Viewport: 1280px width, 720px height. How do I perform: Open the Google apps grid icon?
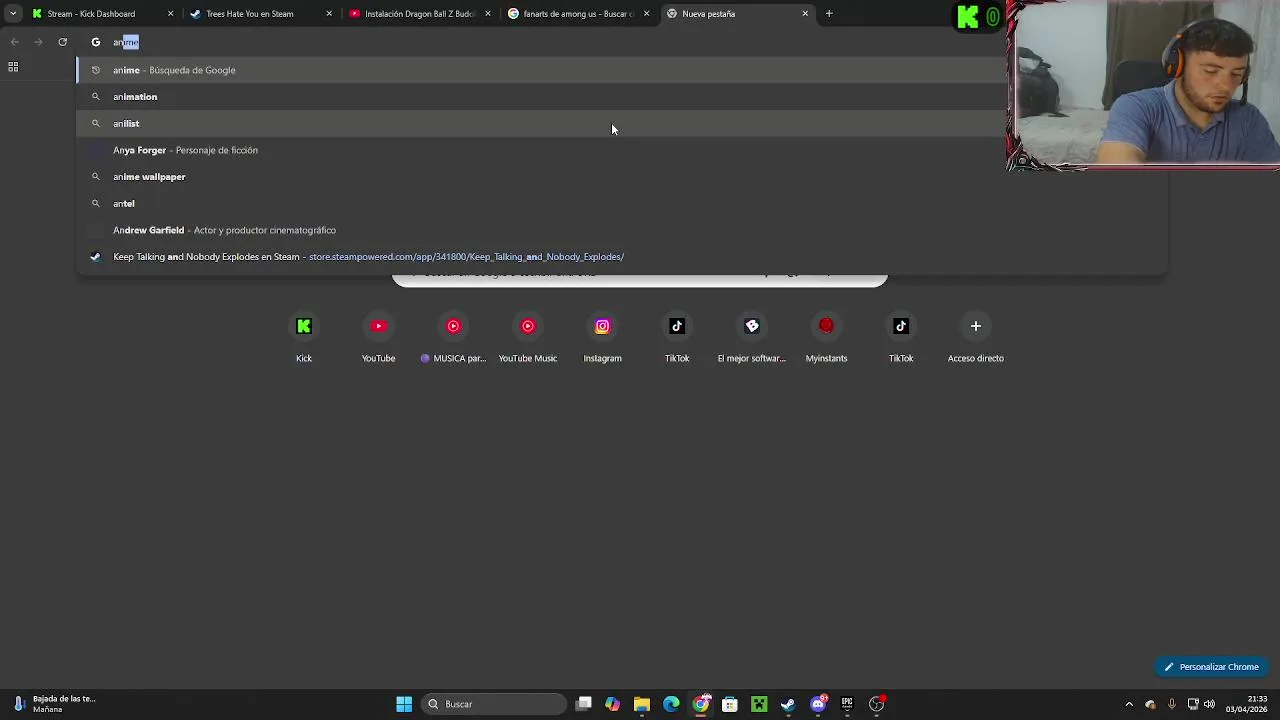[x=13, y=67]
